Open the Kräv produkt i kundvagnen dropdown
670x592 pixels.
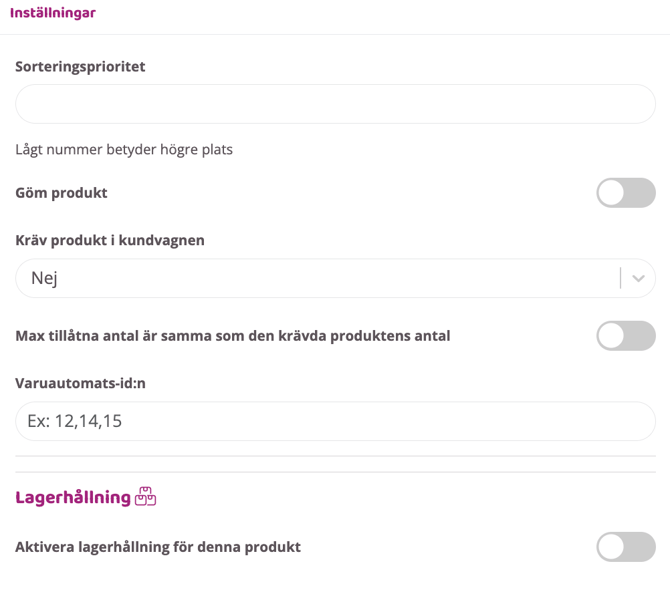coord(320,278)
